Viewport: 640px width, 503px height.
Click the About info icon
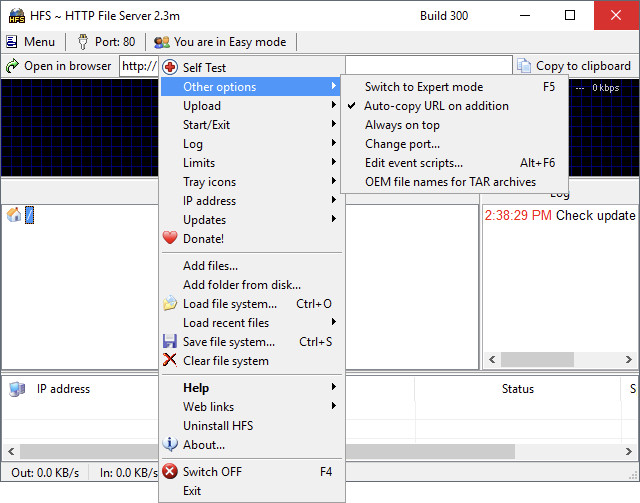(x=170, y=445)
